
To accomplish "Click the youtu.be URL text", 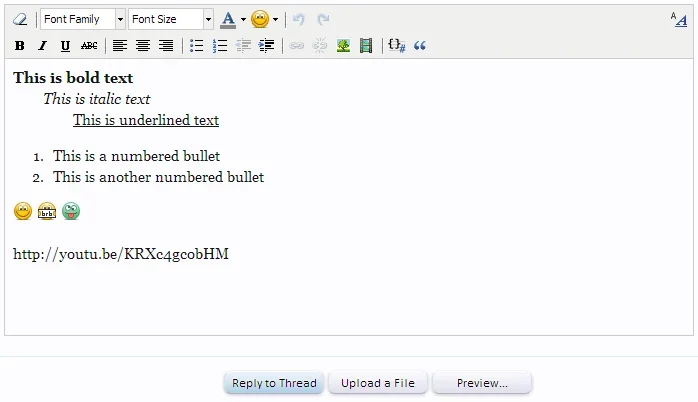I will click(121, 254).
